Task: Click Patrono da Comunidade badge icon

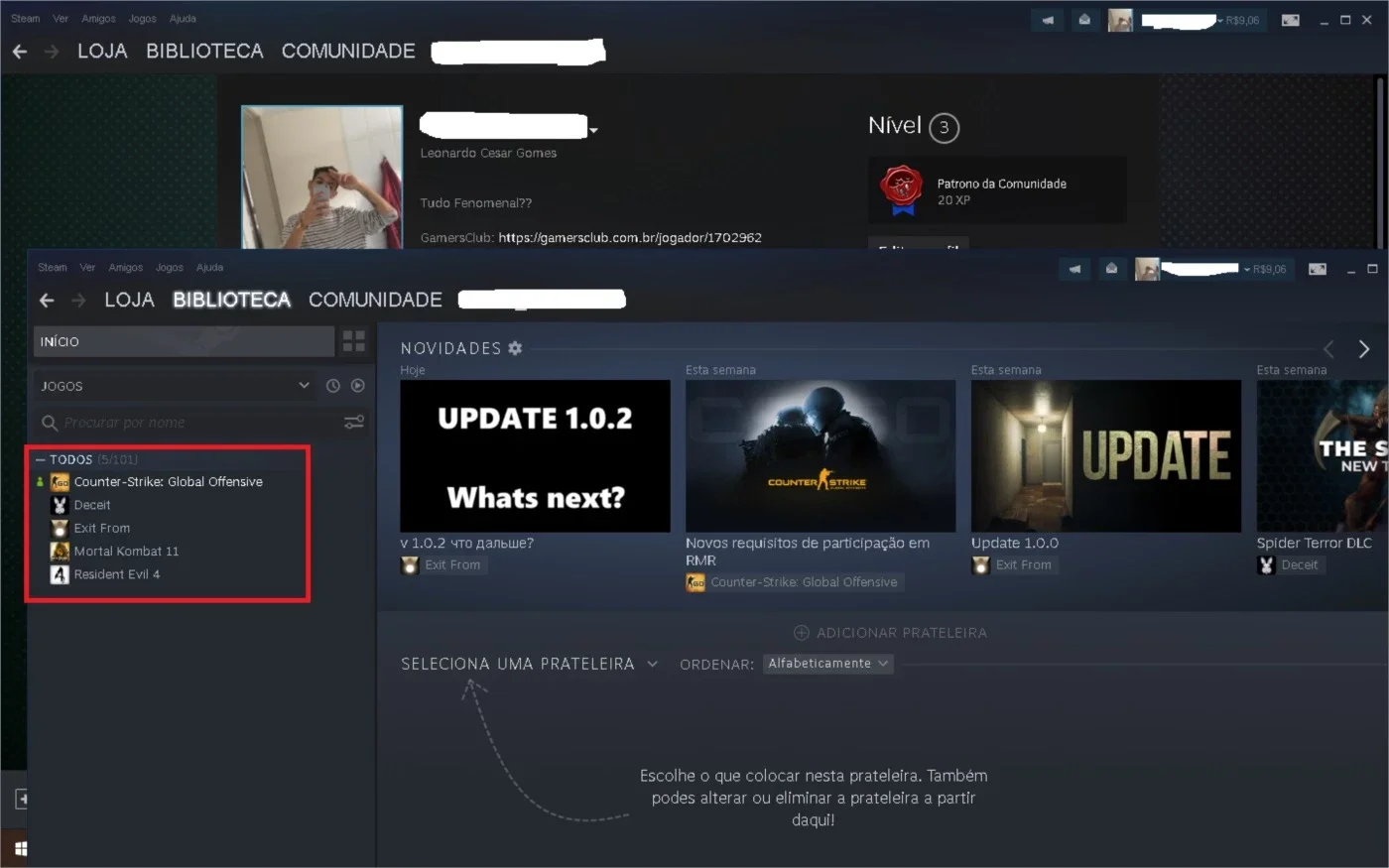Action: coord(902,190)
